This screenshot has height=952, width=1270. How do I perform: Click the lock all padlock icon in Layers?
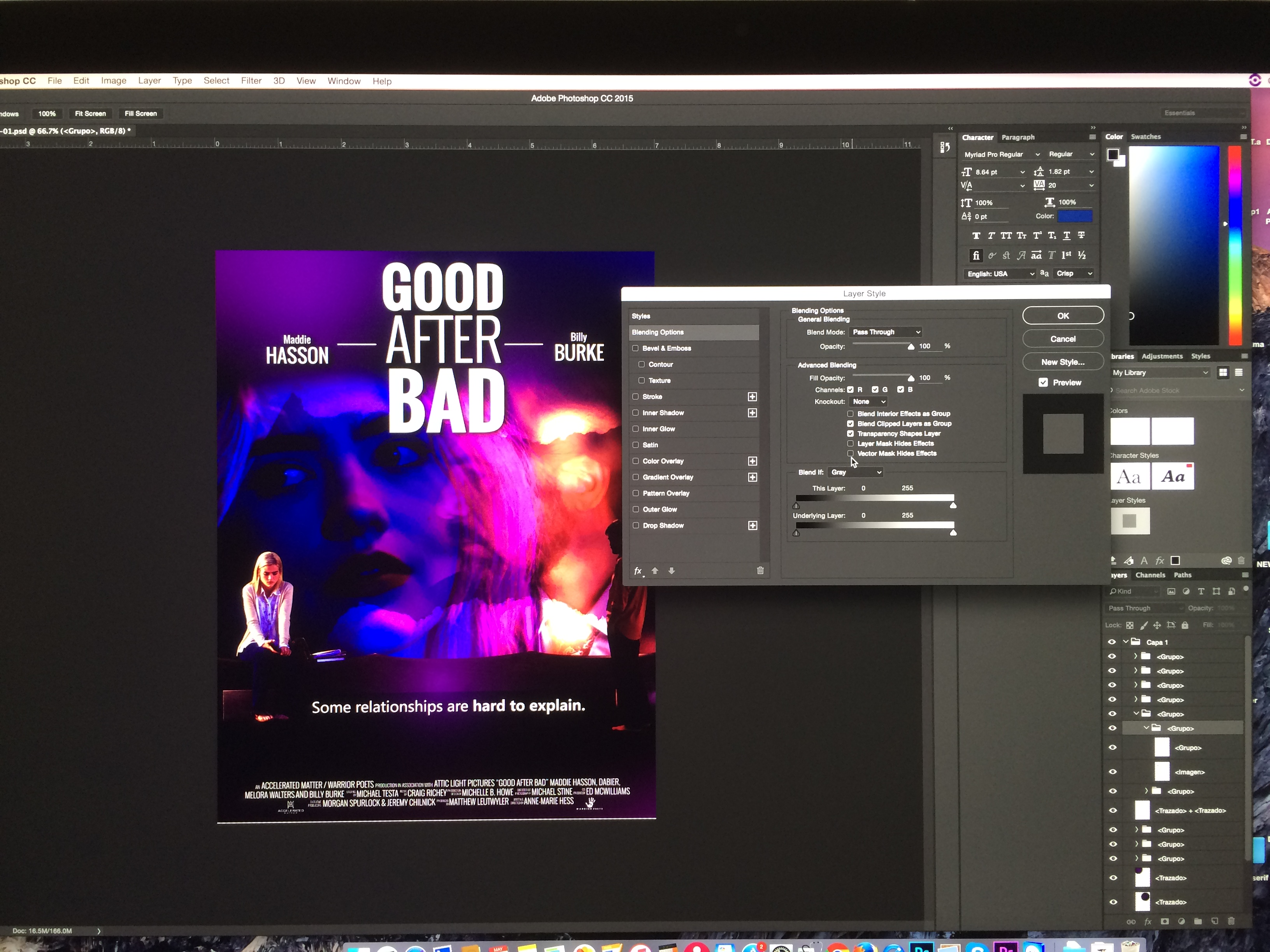pos(1185,625)
